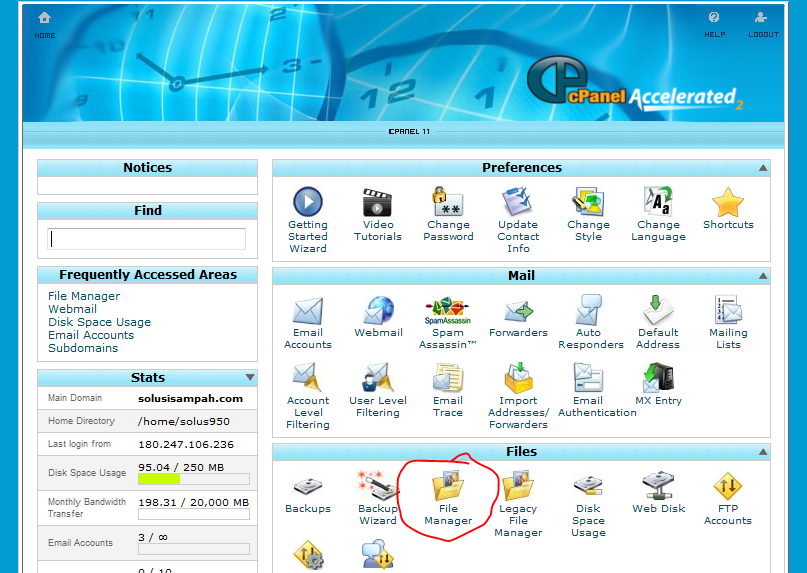This screenshot has height=573, width=807.
Task: Click the Notices panel header
Action: pos(147,168)
